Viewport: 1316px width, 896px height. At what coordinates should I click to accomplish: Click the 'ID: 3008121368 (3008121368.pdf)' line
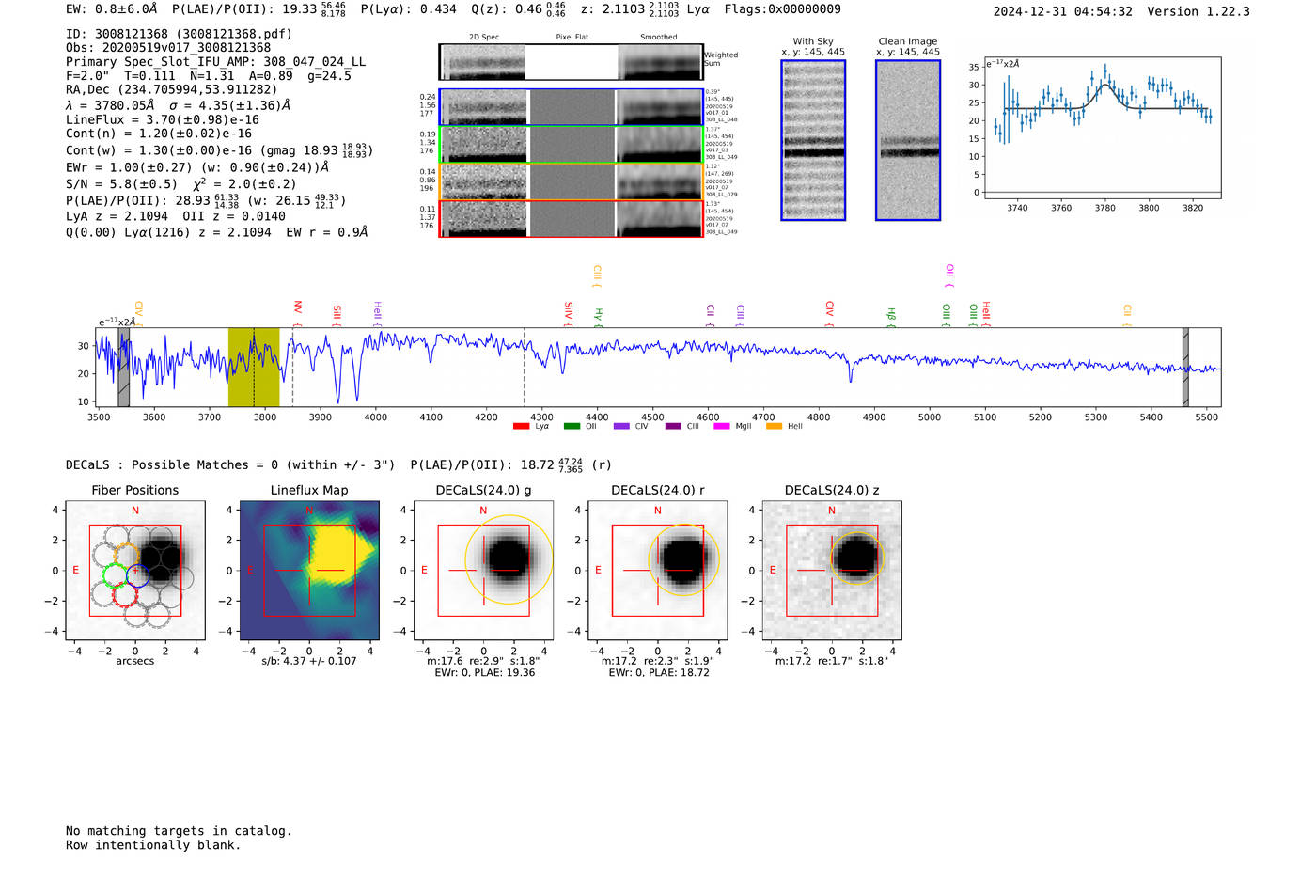coord(179,34)
